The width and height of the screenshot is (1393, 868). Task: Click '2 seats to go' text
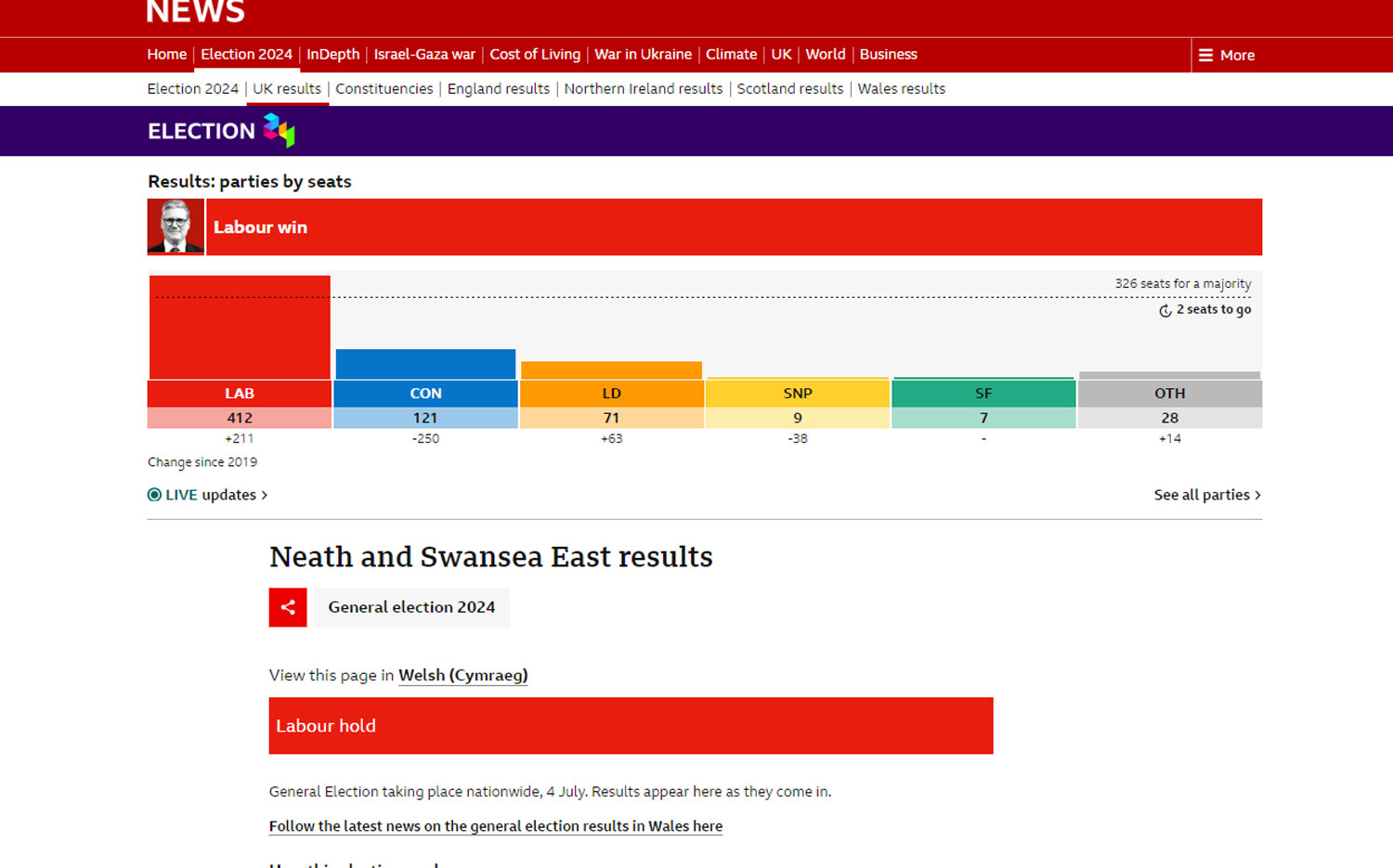[1214, 309]
